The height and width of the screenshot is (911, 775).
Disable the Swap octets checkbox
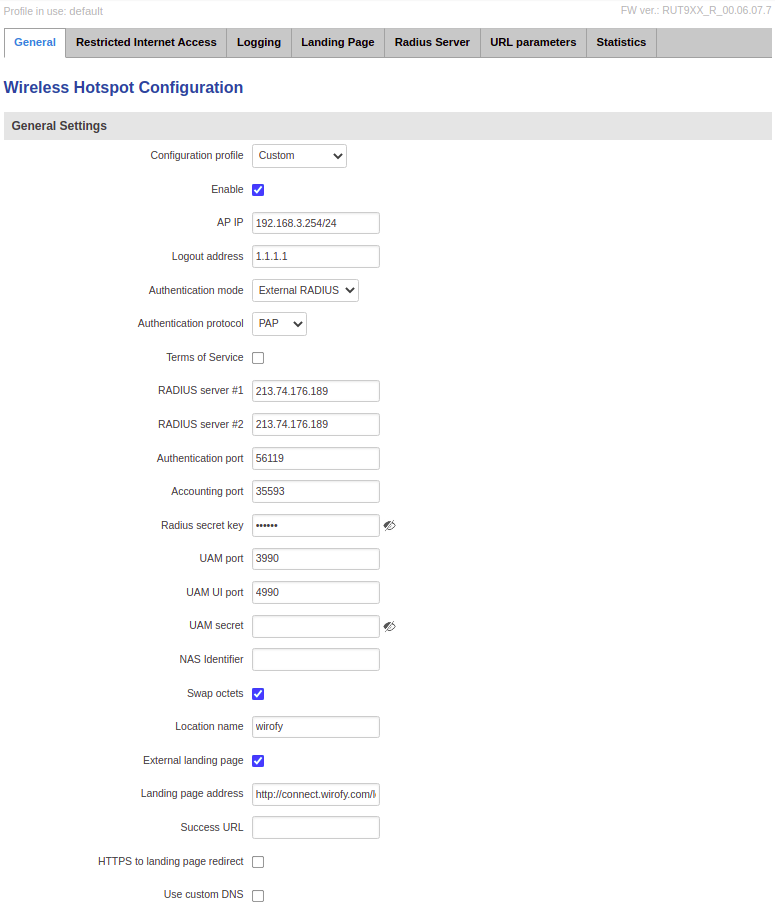tap(258, 694)
